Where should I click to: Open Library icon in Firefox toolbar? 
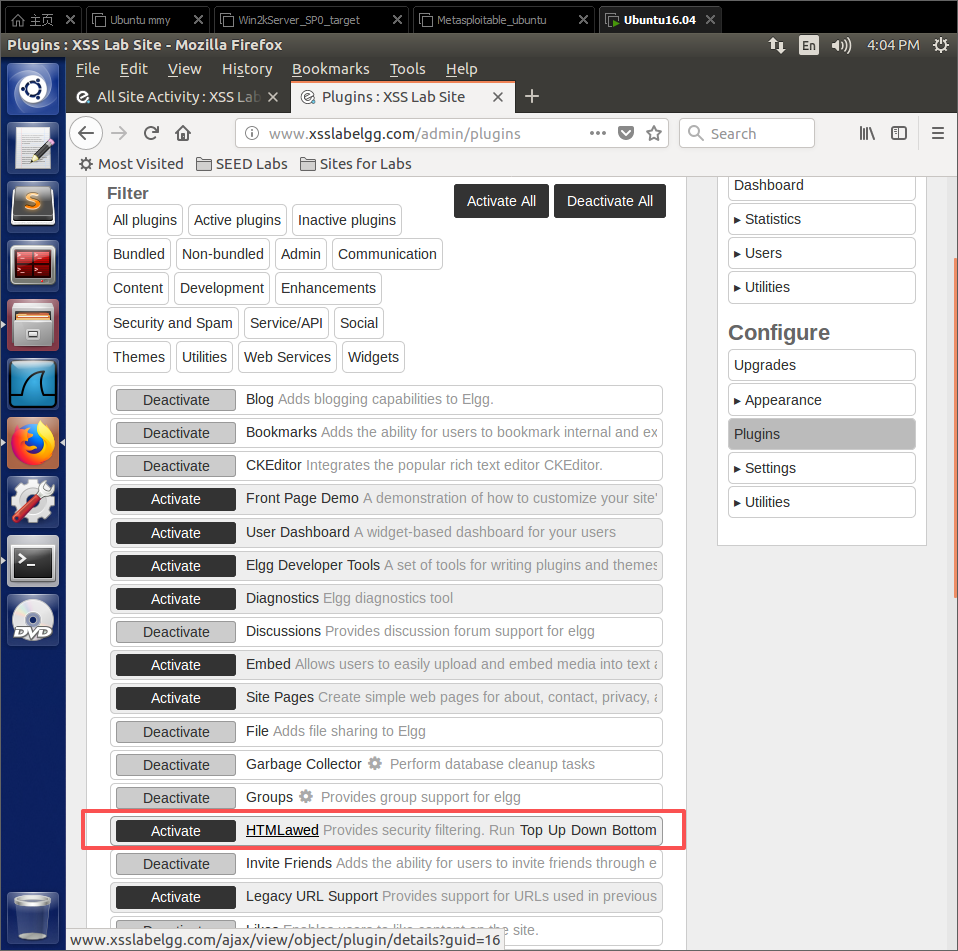(x=867, y=133)
